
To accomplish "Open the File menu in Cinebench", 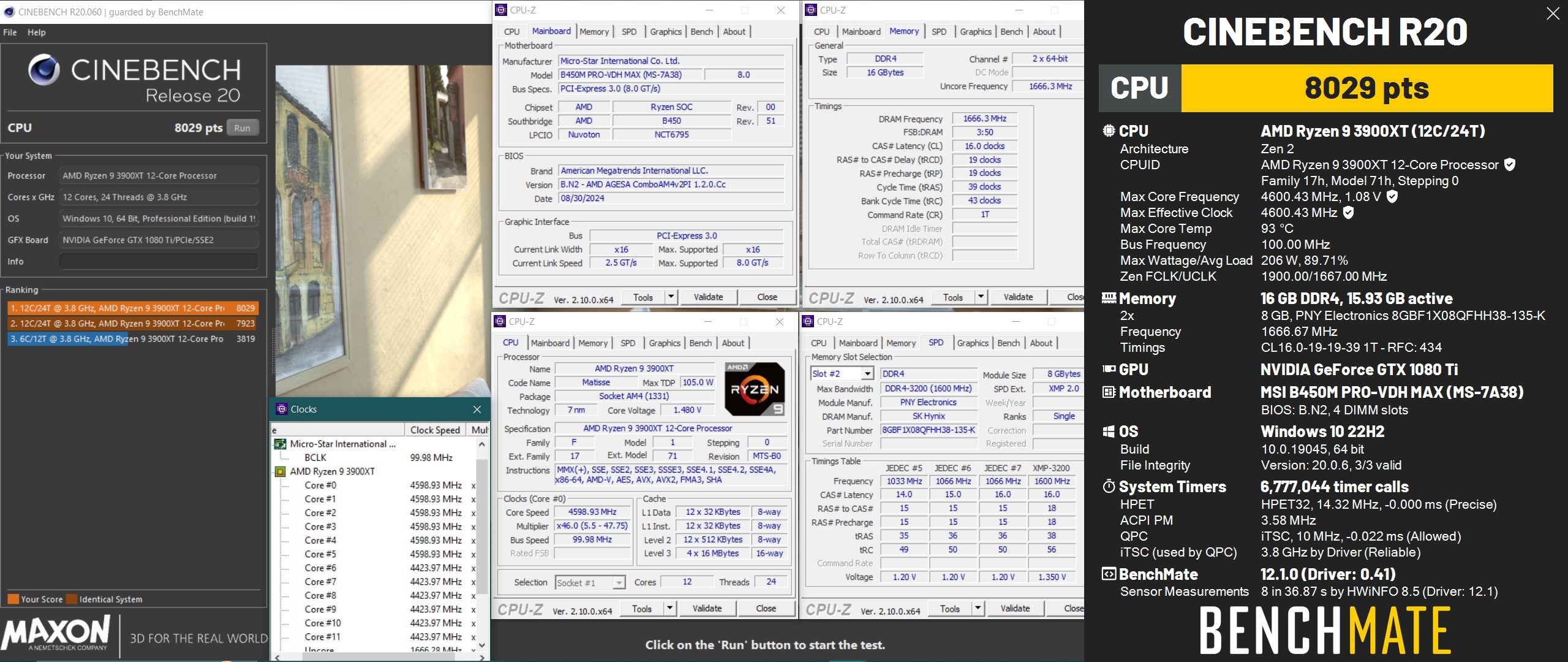I will coord(10,32).
